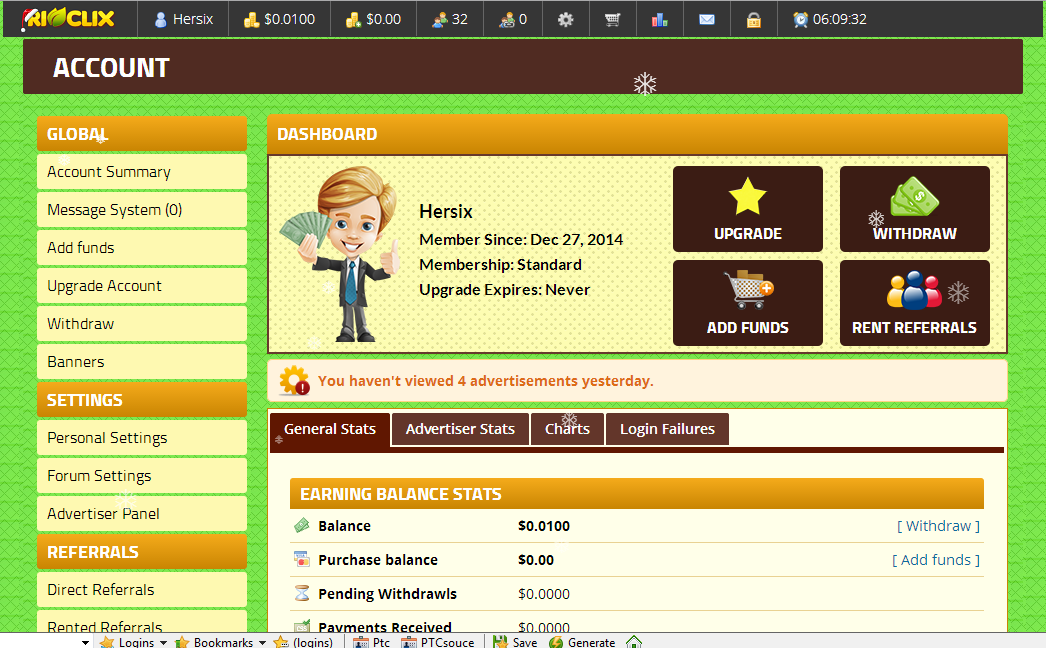Open Withdraw in sidebar menu
The height and width of the screenshot is (648, 1046).
click(142, 324)
